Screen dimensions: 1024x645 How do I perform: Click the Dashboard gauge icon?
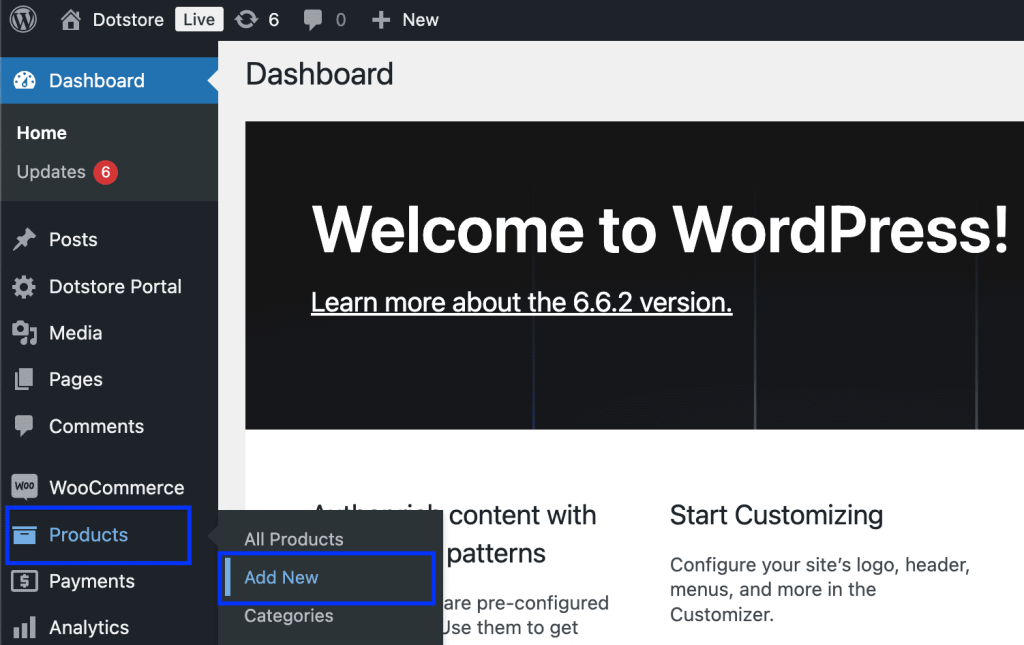(x=25, y=80)
